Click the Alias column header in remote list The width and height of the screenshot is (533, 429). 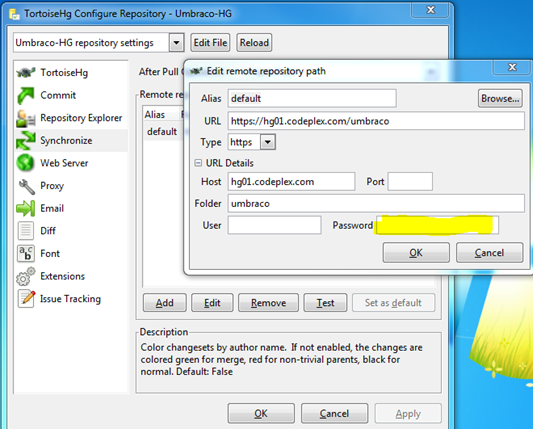coord(155,115)
